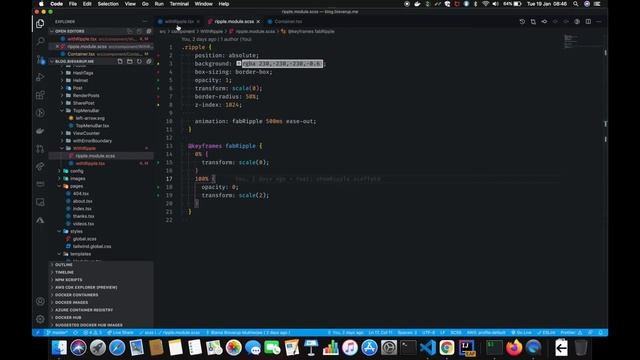Open the Explorer view in the activity bar

tap(40, 23)
